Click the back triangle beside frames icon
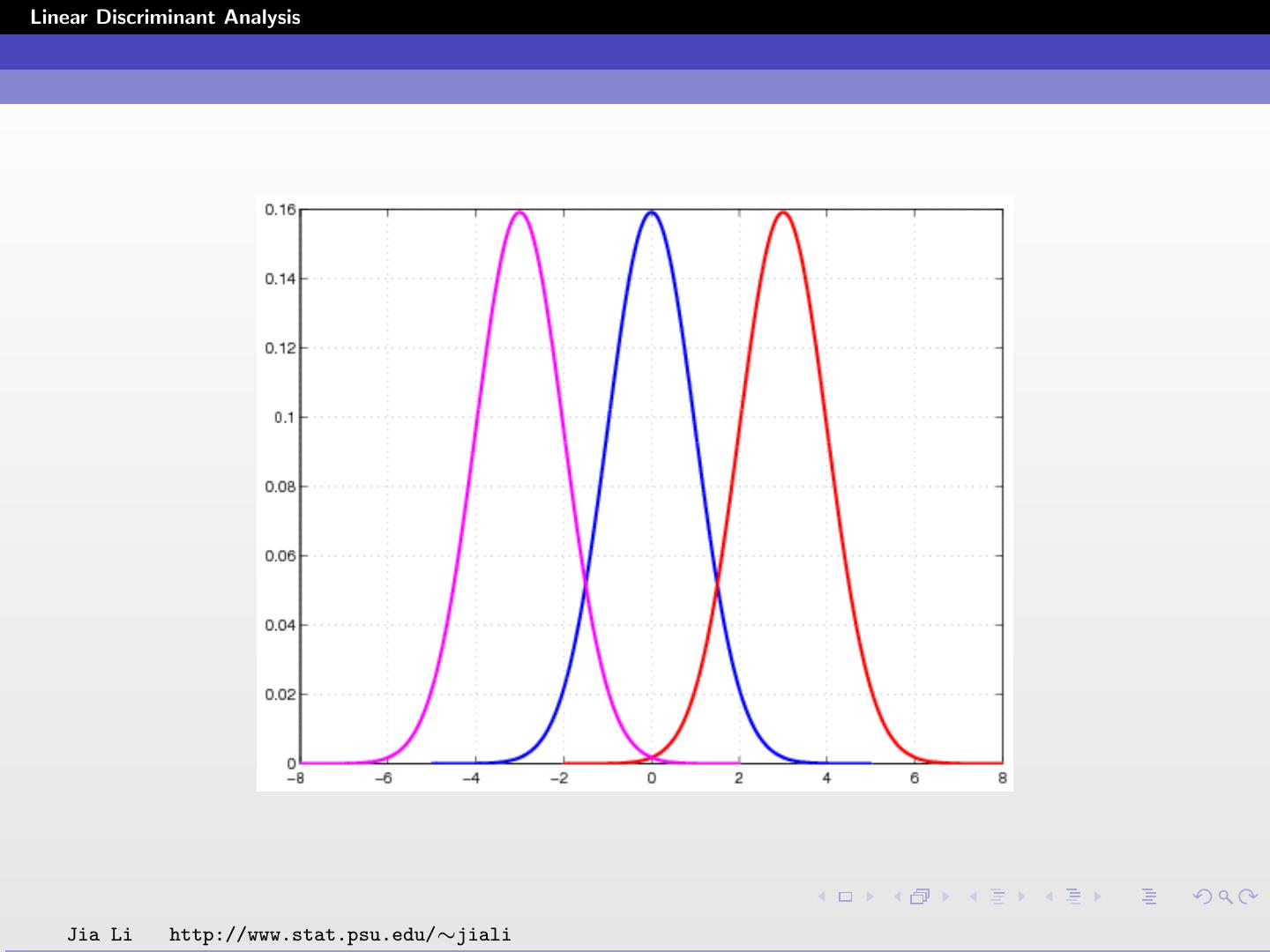The width and height of the screenshot is (1270, 952). click(x=897, y=896)
